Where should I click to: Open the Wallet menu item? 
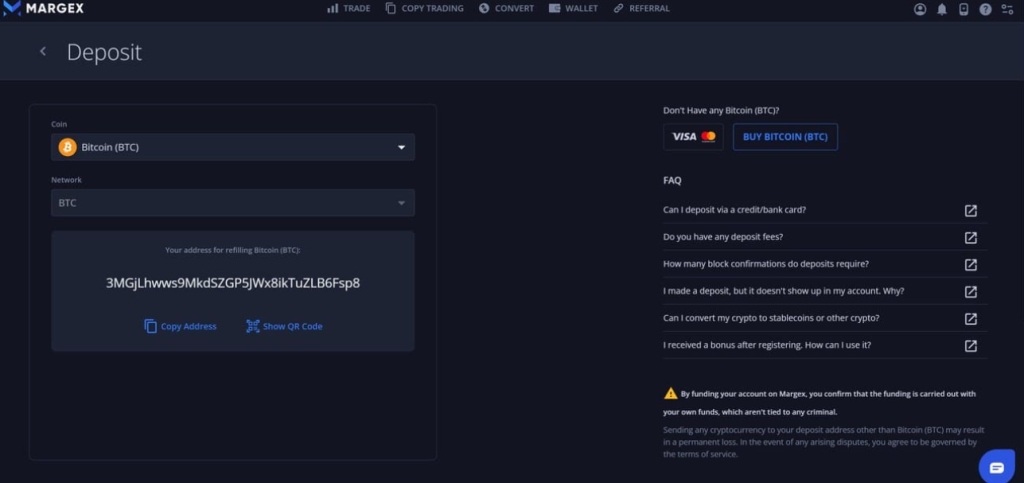(573, 9)
